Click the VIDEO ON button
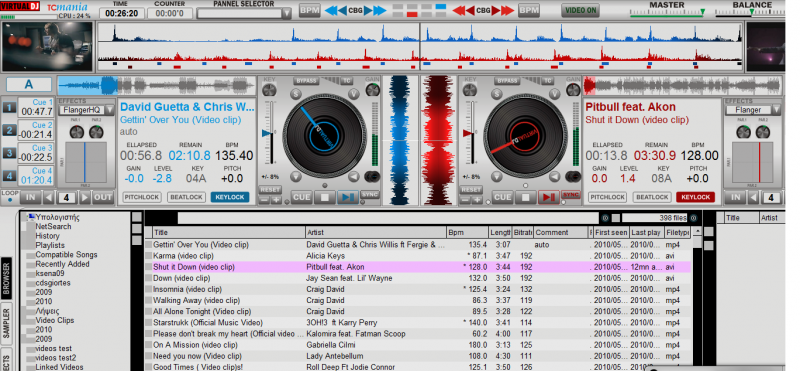This screenshot has height=371, width=800. (580, 10)
